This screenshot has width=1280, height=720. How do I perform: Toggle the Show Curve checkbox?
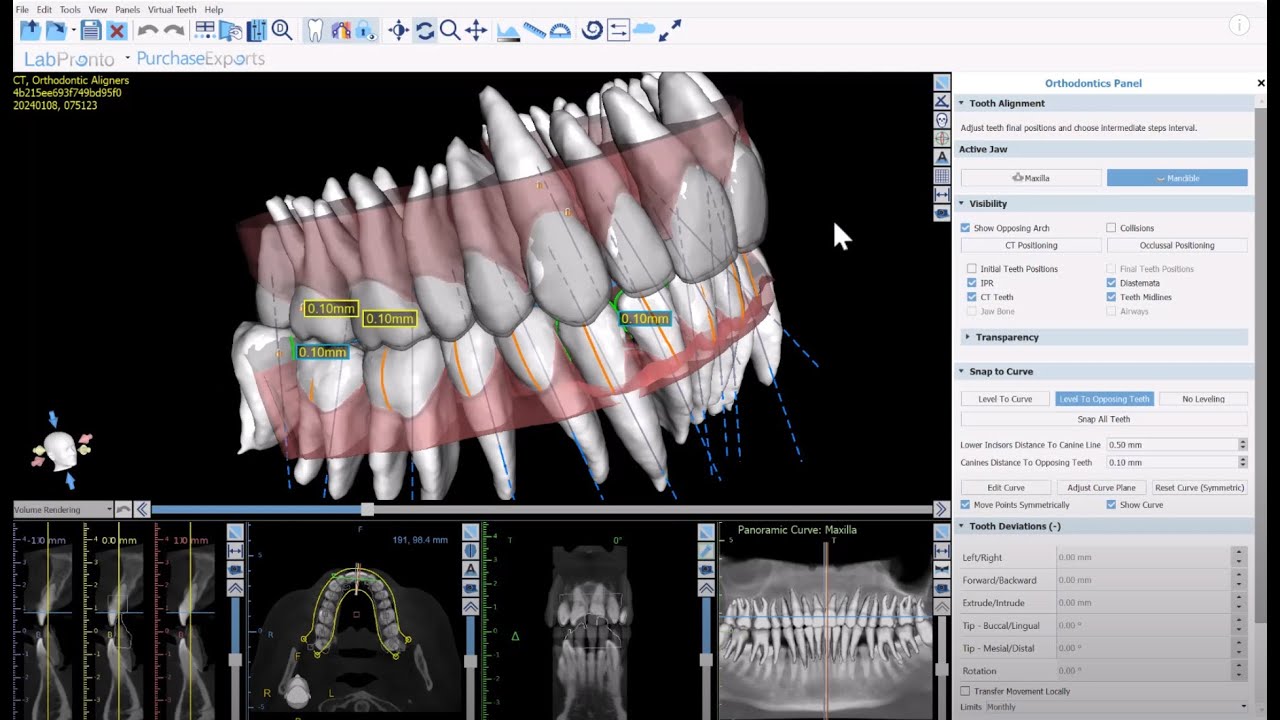click(x=1111, y=505)
